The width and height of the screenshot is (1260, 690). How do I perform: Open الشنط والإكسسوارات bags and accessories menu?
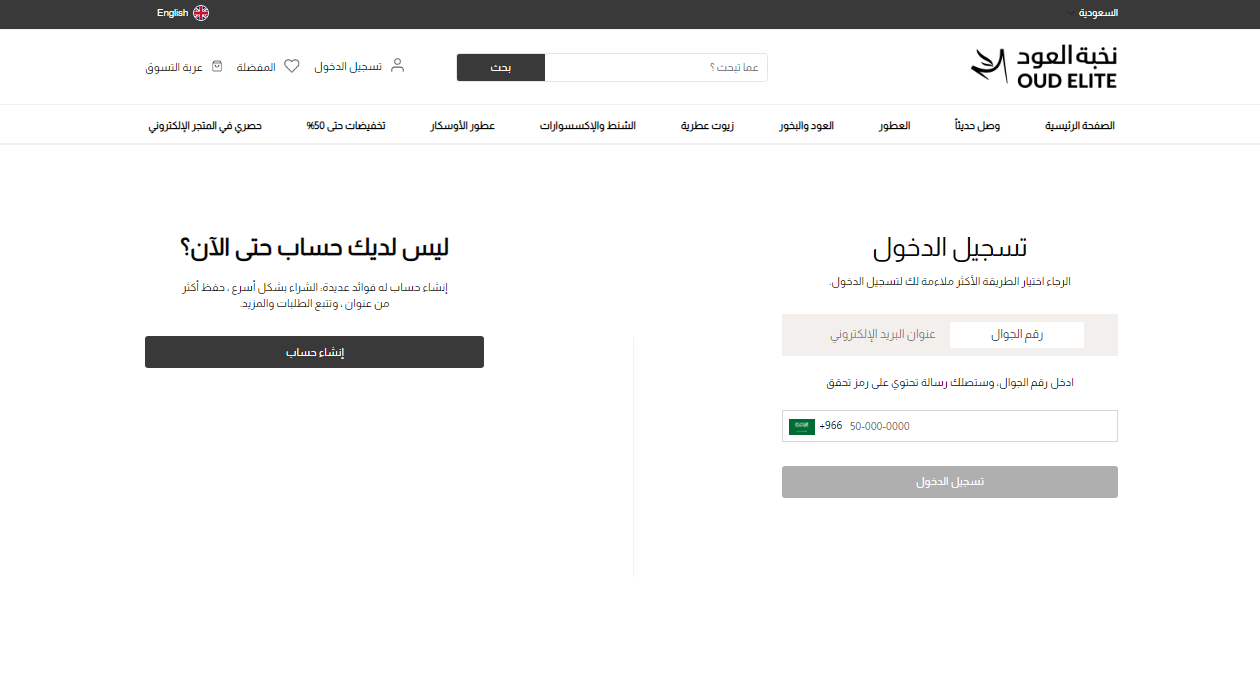click(588, 126)
